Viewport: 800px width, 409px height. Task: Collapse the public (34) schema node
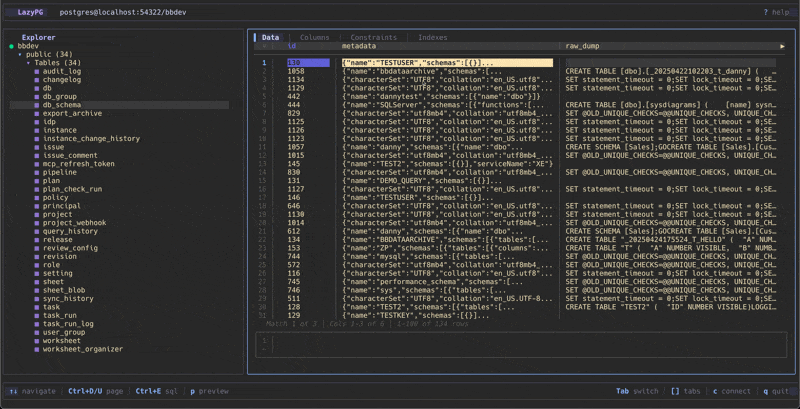click(20, 54)
